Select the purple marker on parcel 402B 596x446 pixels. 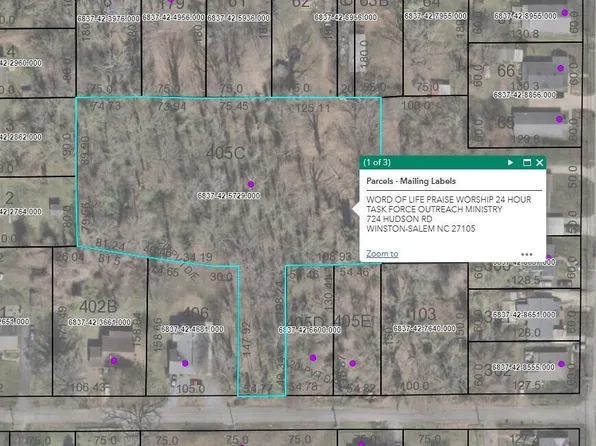click(x=114, y=360)
